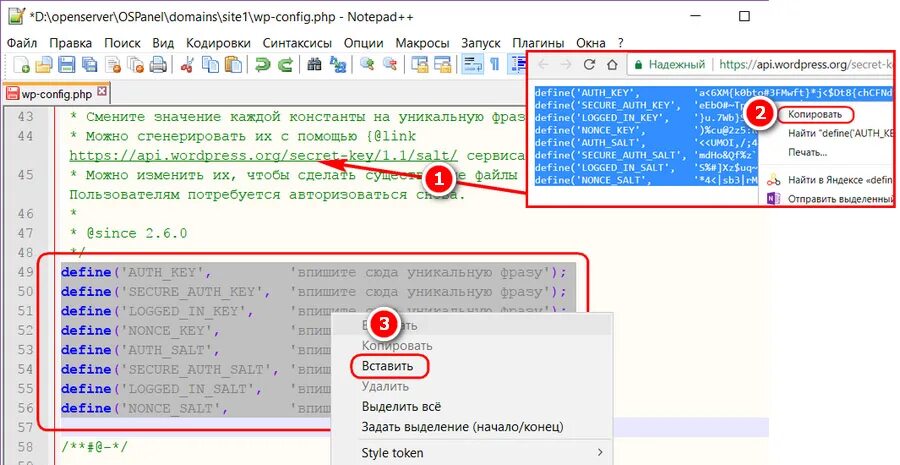900x465 pixels.
Task: Open the Файл menu
Action: [x=22, y=43]
